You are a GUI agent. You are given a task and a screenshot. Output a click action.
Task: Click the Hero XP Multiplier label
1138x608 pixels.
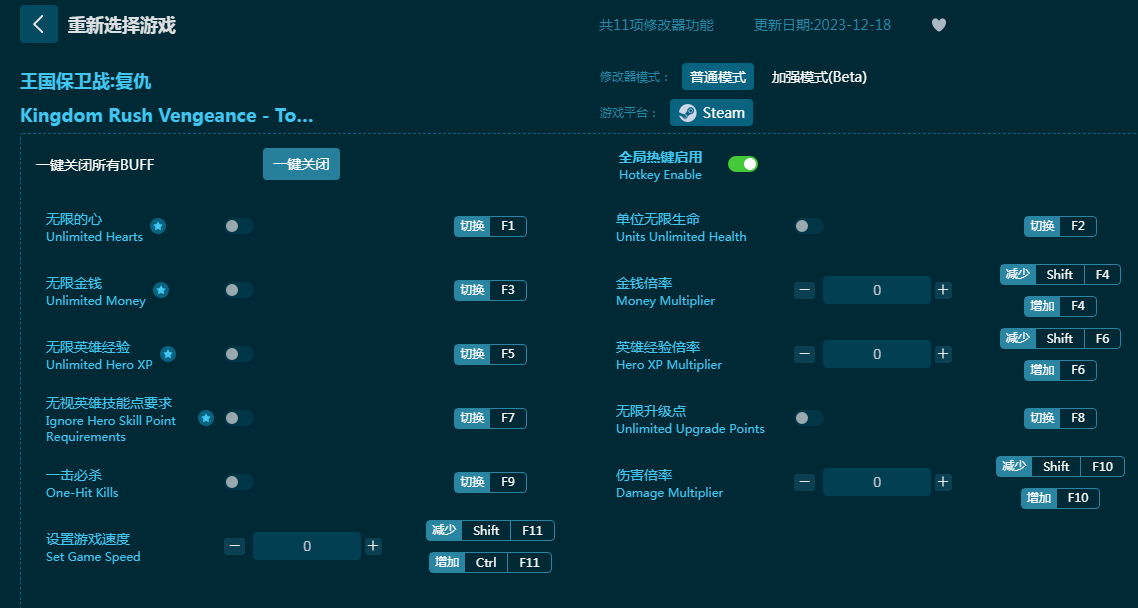click(x=668, y=364)
